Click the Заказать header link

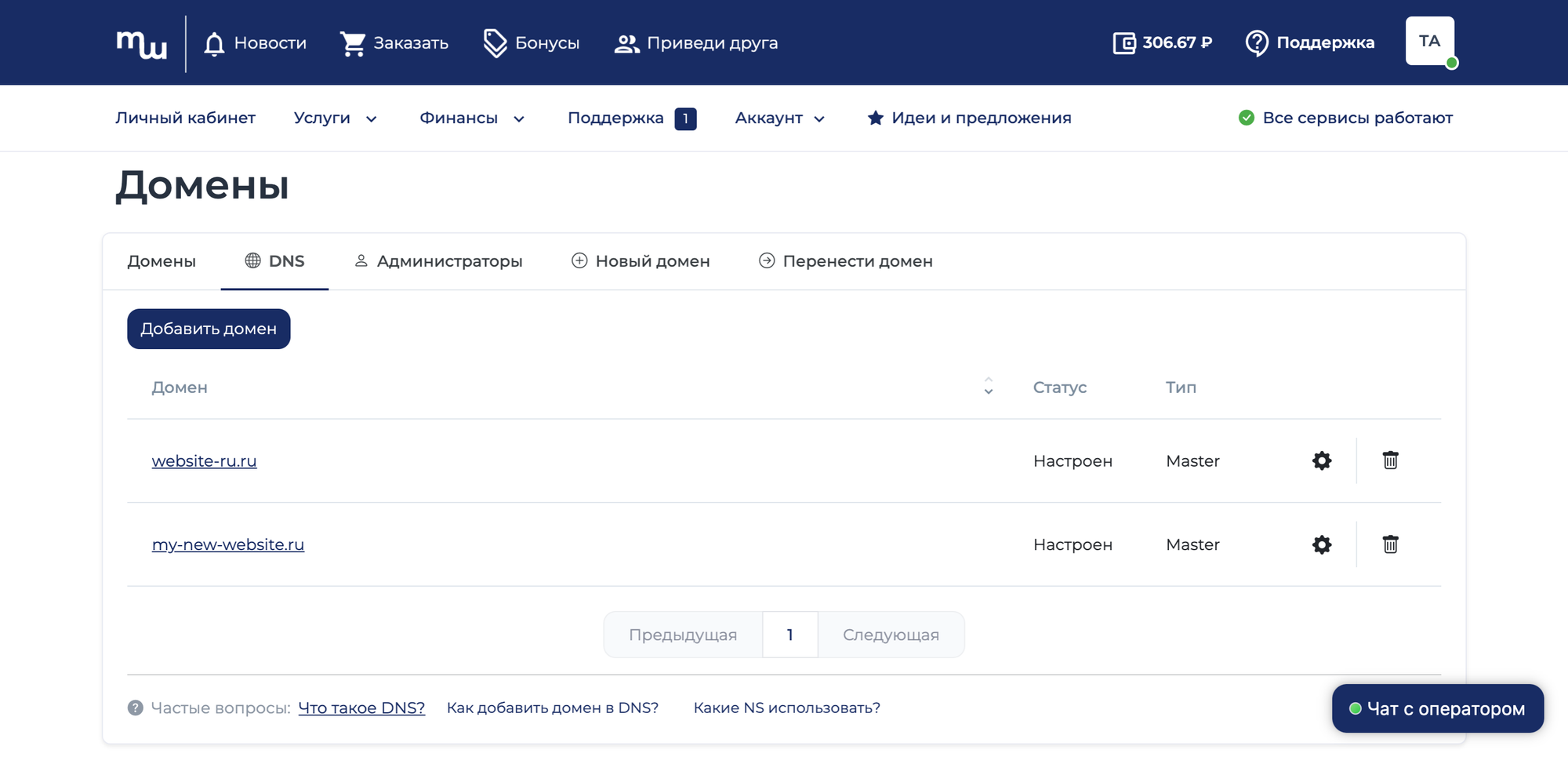click(411, 43)
